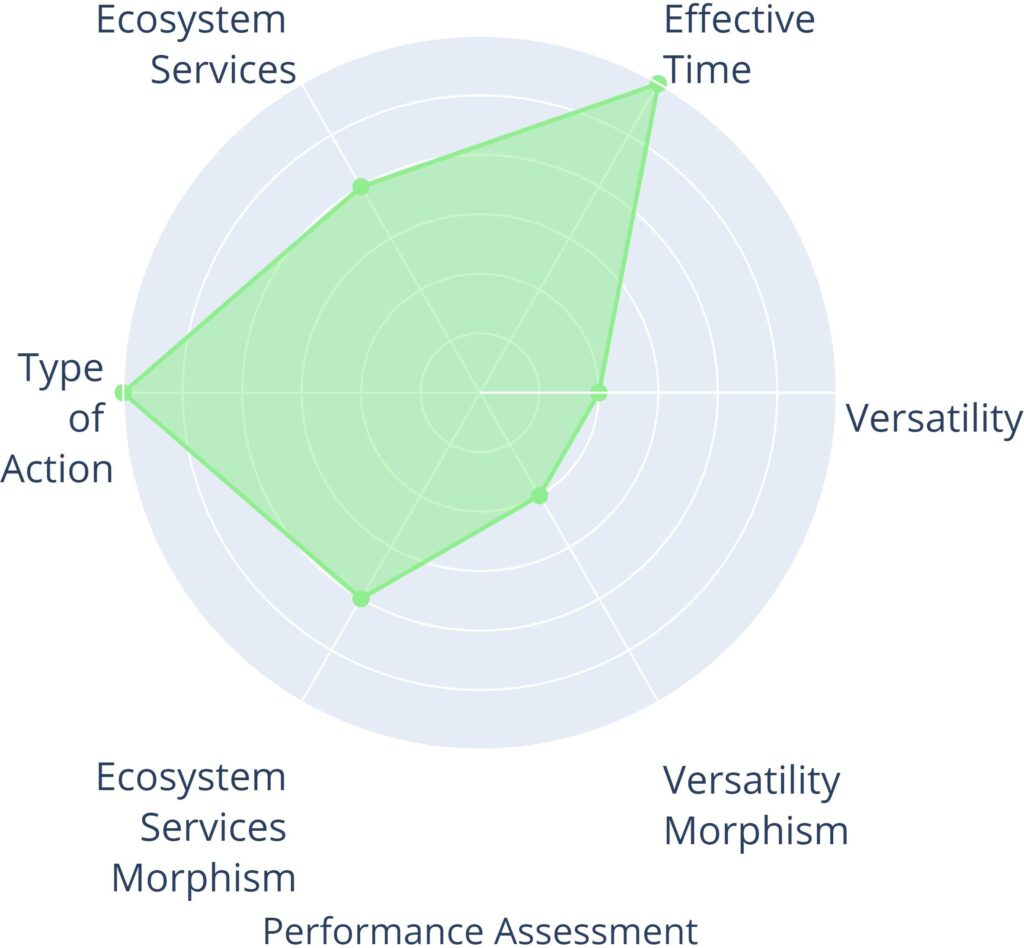
Task: Select the Ecosystem Services Morphism data point
Action: 361,599
